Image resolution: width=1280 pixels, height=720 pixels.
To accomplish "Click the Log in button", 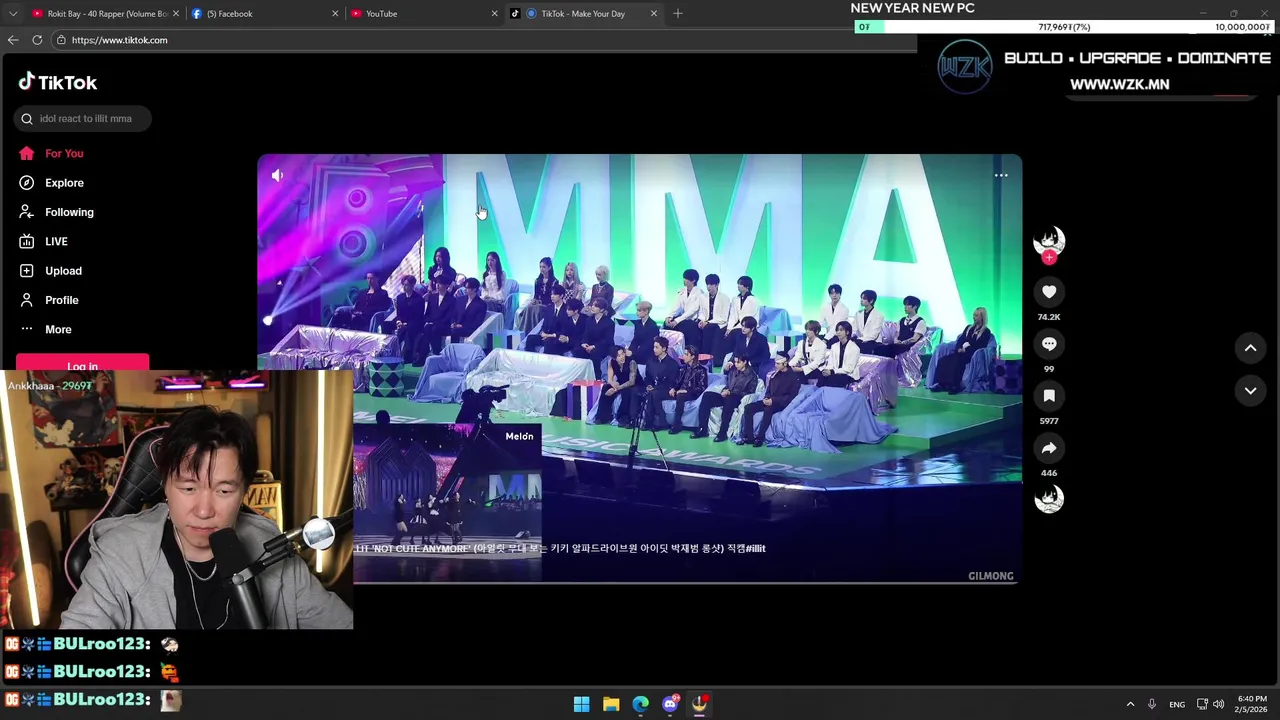I will pos(82,364).
